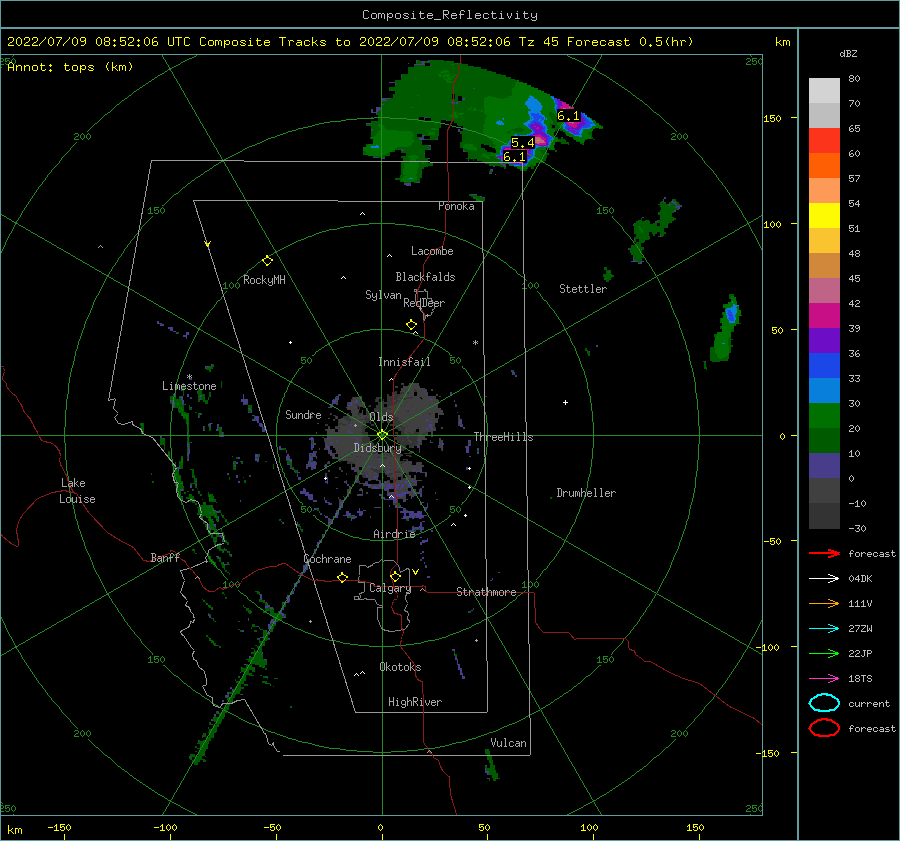Click the Okotoks label

pyautogui.click(x=400, y=667)
